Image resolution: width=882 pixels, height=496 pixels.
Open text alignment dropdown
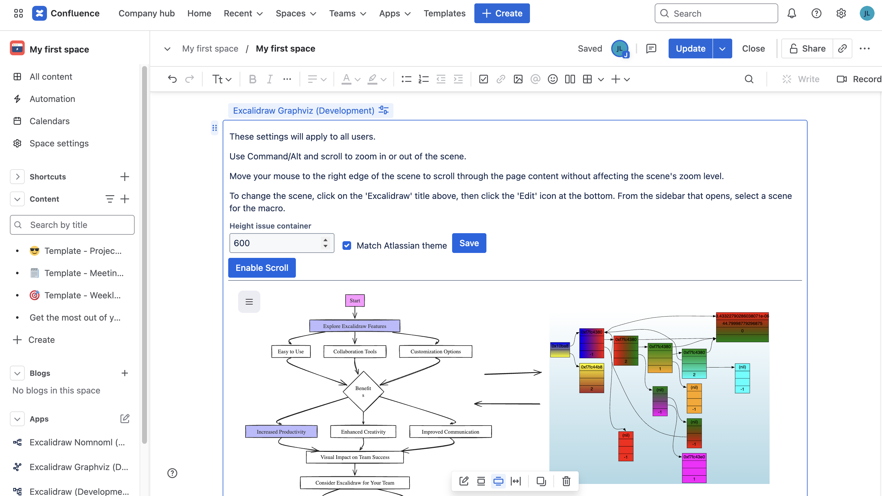pos(317,79)
